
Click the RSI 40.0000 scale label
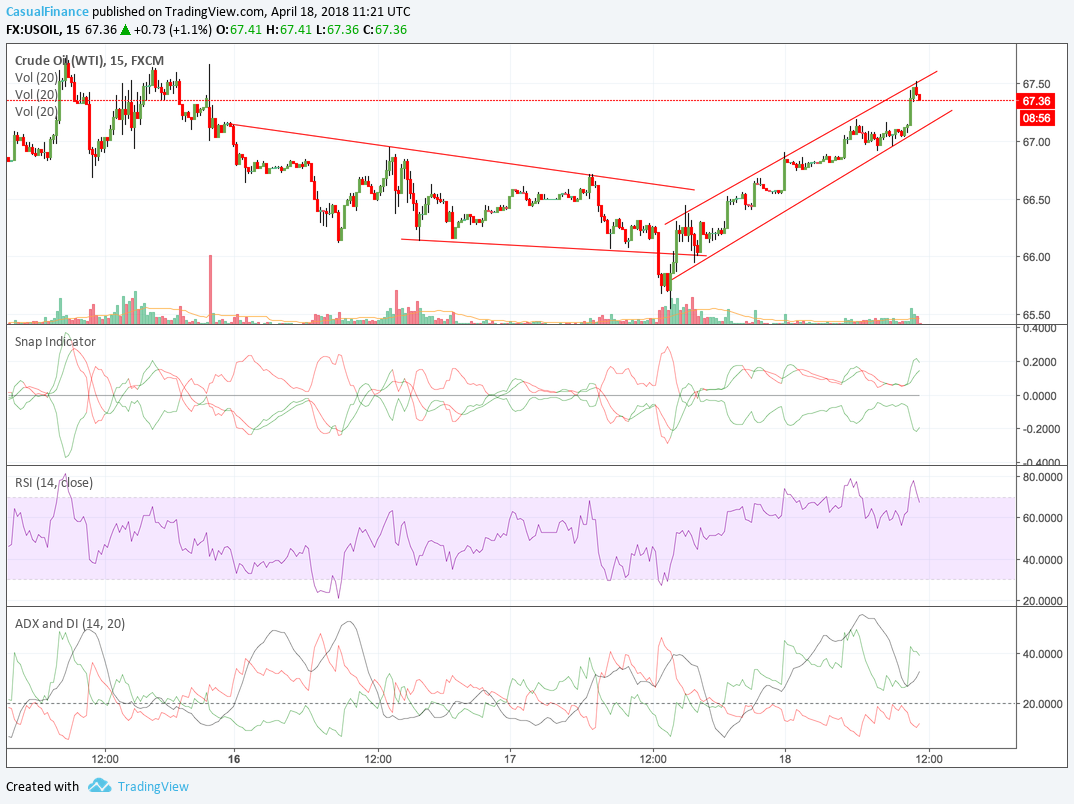(x=1042, y=560)
